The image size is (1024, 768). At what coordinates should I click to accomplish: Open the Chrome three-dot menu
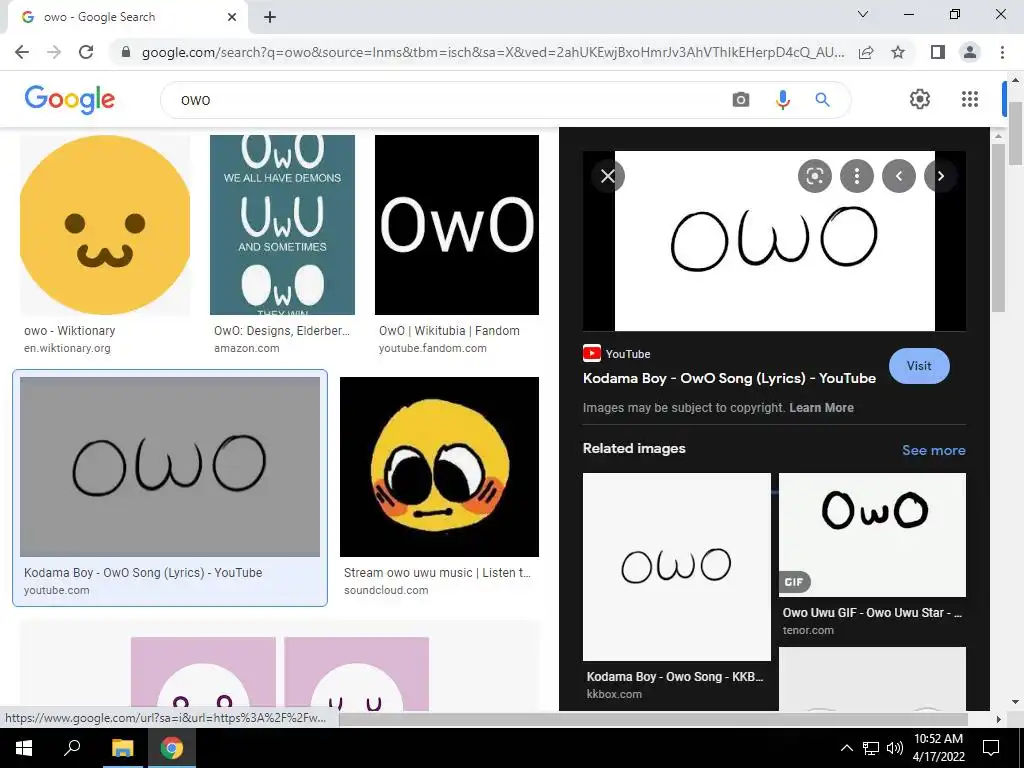1002,52
